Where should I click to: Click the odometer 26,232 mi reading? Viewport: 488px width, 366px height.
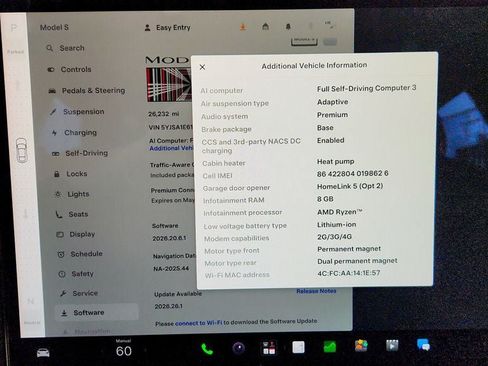pos(164,114)
